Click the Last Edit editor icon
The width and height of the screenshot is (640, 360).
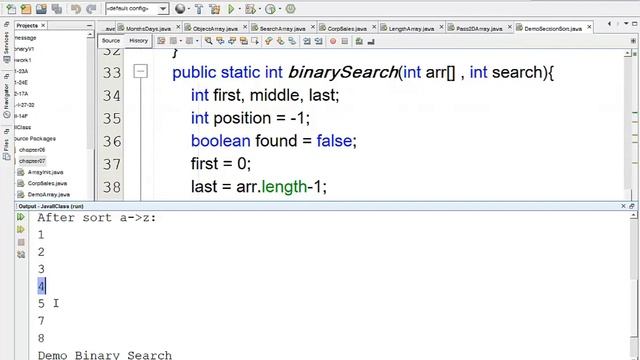(161, 41)
